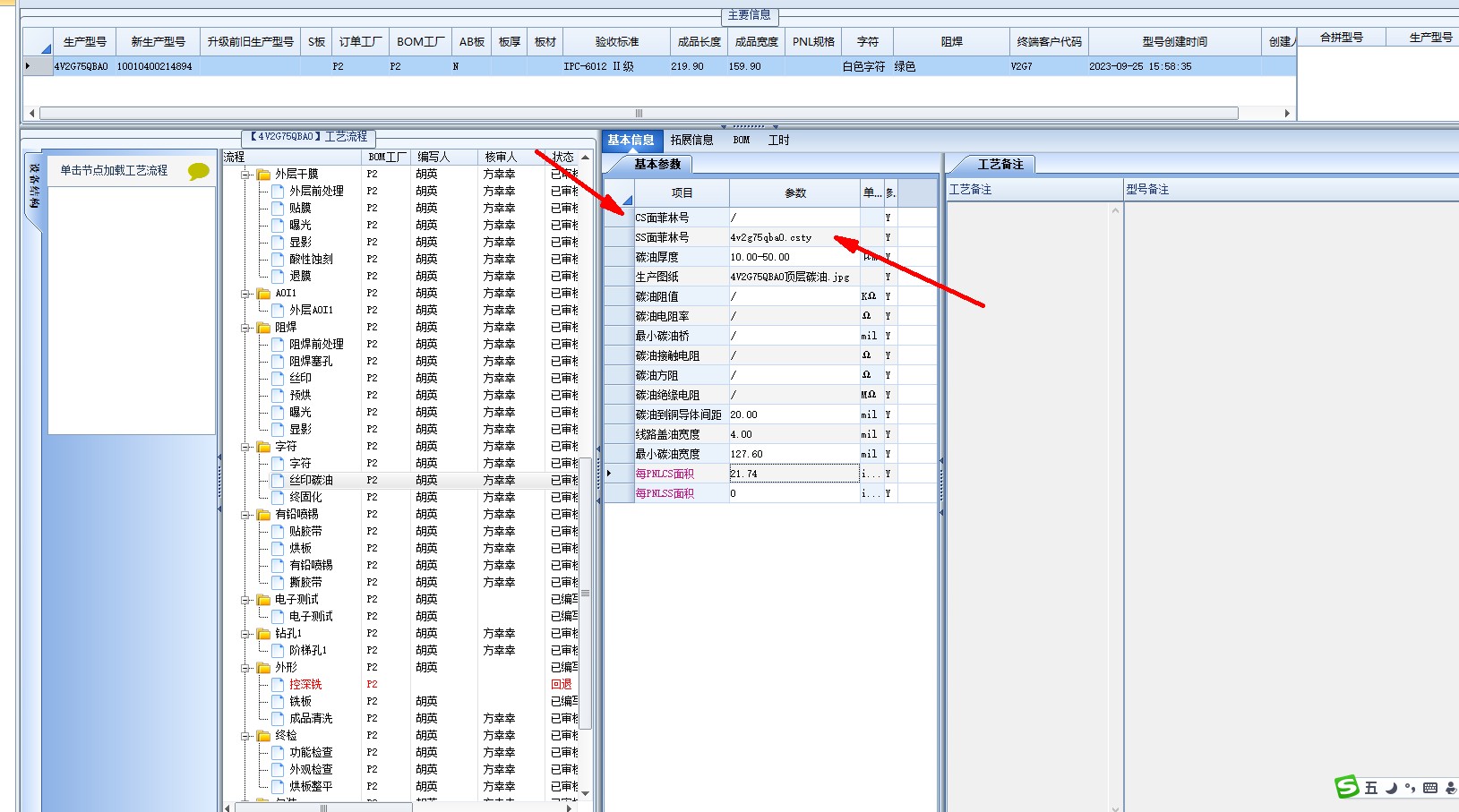1459x812 pixels.
Task: Click the 终检 folder icon
Action: 264,736
